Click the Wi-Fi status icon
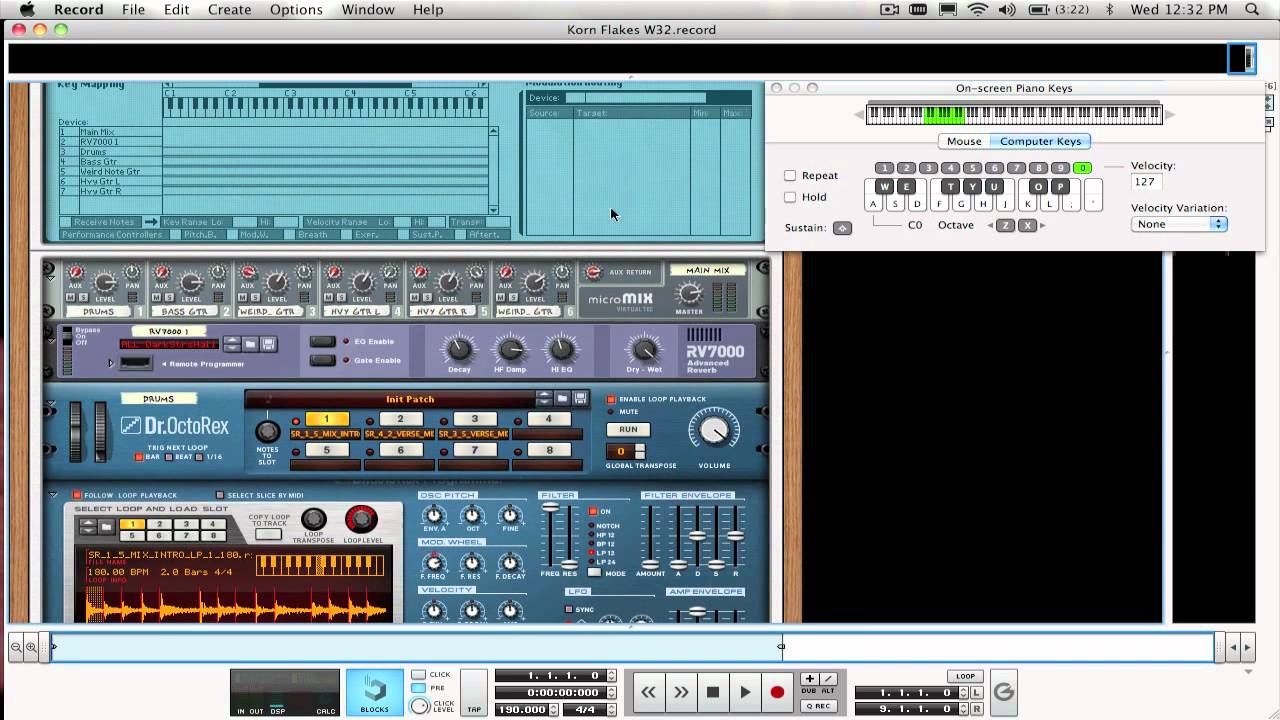This screenshot has height=720, width=1280. pyautogui.click(x=978, y=10)
